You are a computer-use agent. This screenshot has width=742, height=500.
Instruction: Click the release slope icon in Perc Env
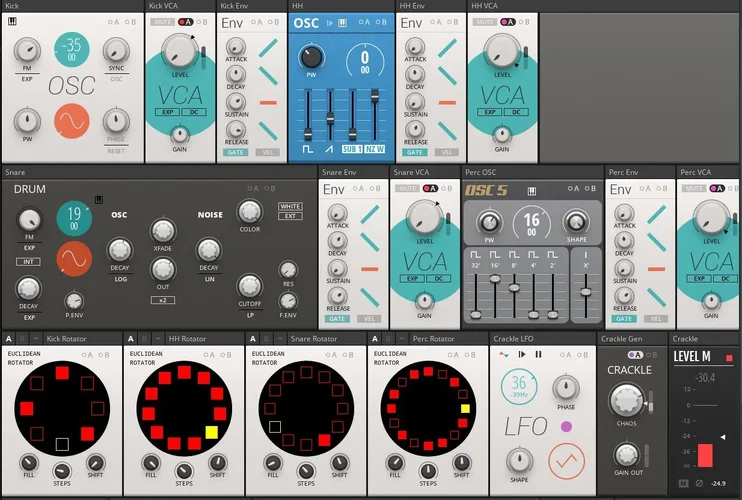(x=656, y=297)
